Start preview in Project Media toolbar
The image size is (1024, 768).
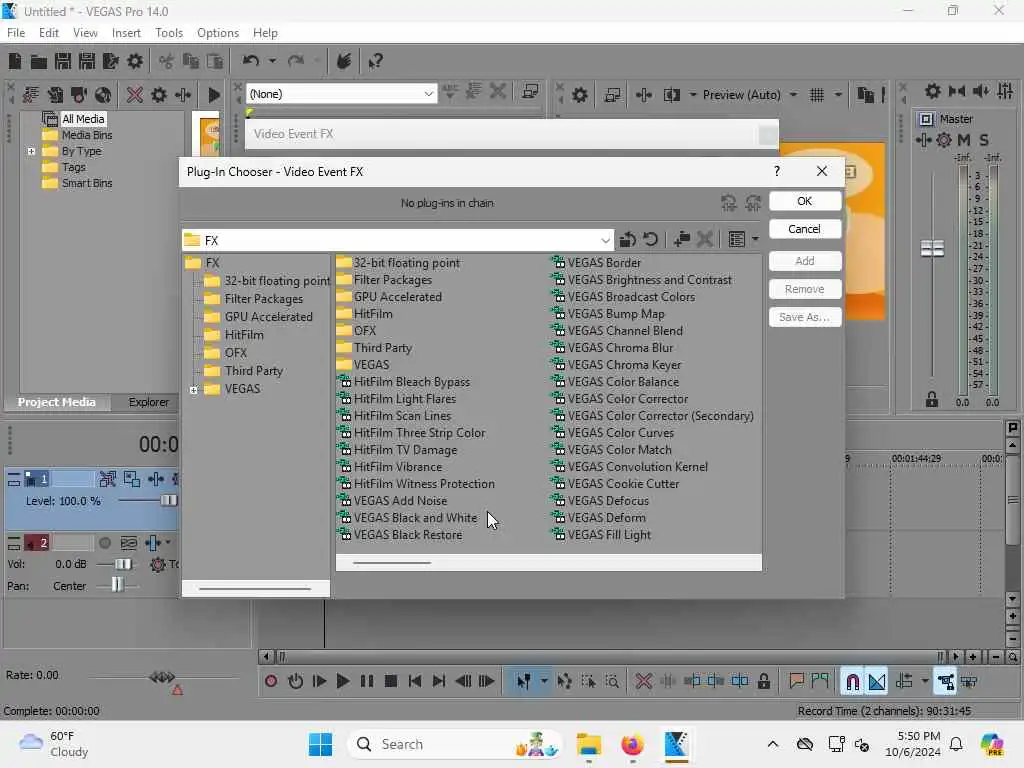point(214,95)
